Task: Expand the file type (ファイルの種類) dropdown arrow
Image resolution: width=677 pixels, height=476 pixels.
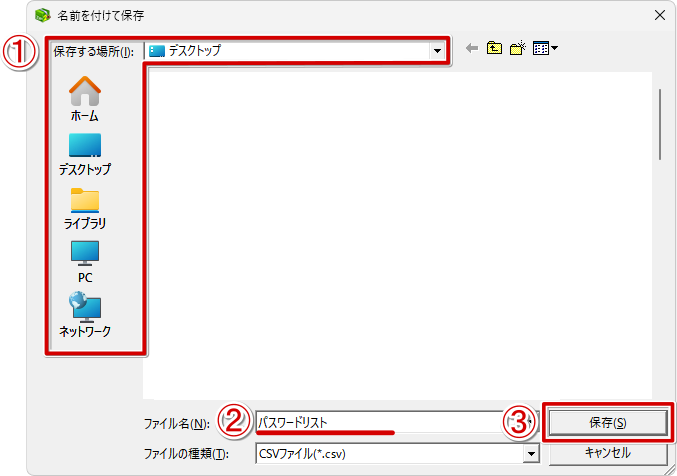Action: 531,454
